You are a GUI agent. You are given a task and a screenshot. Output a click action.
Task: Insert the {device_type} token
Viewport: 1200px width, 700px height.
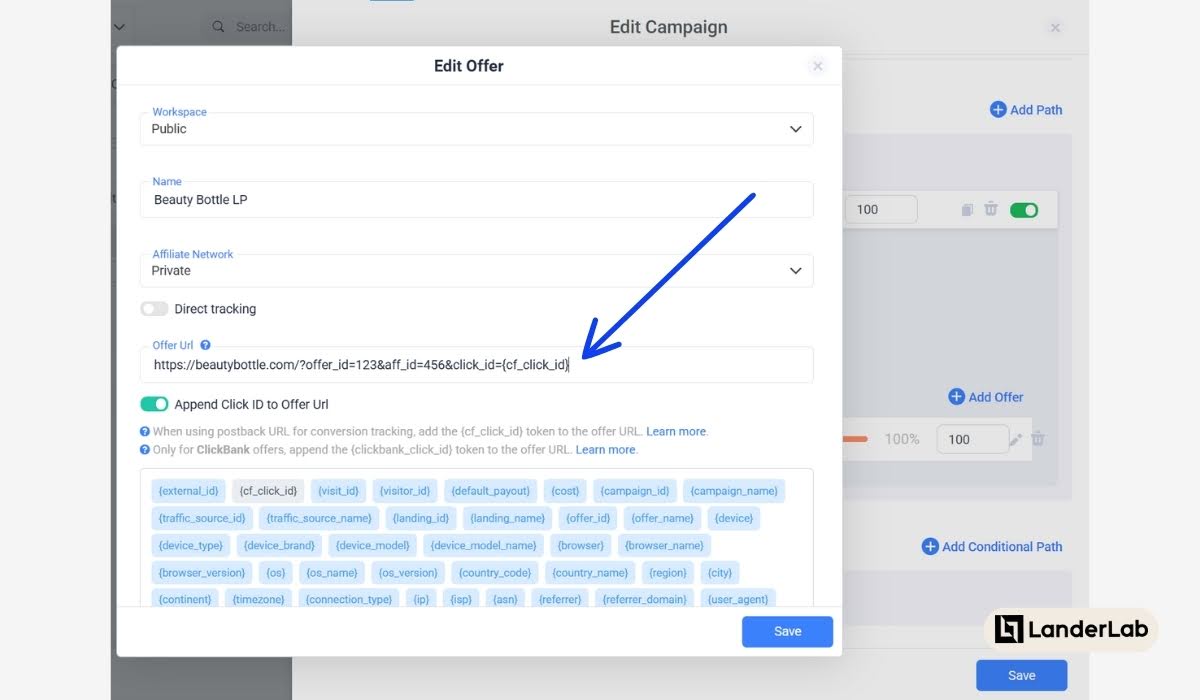tap(190, 545)
